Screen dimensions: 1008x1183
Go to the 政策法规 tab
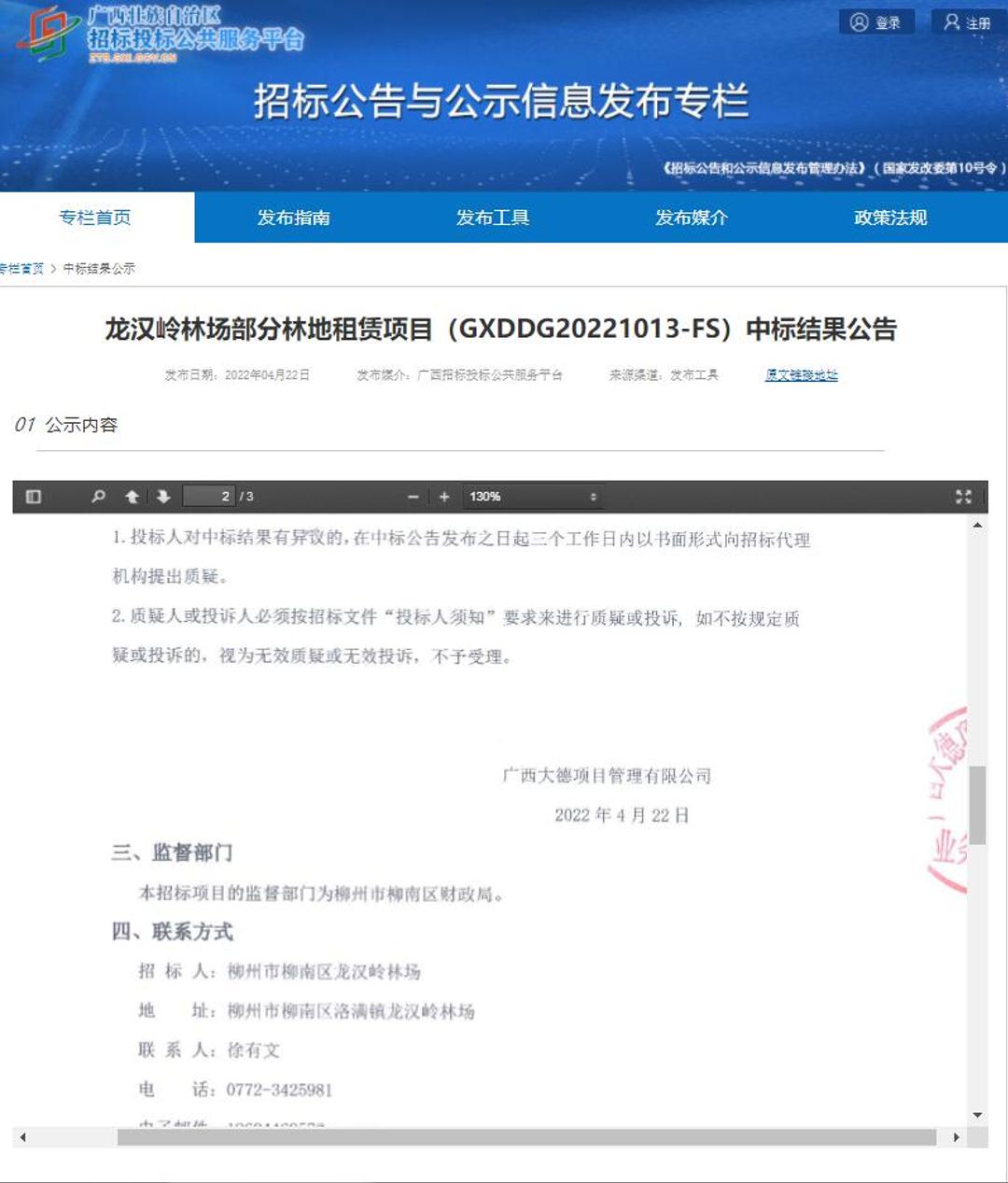[890, 218]
